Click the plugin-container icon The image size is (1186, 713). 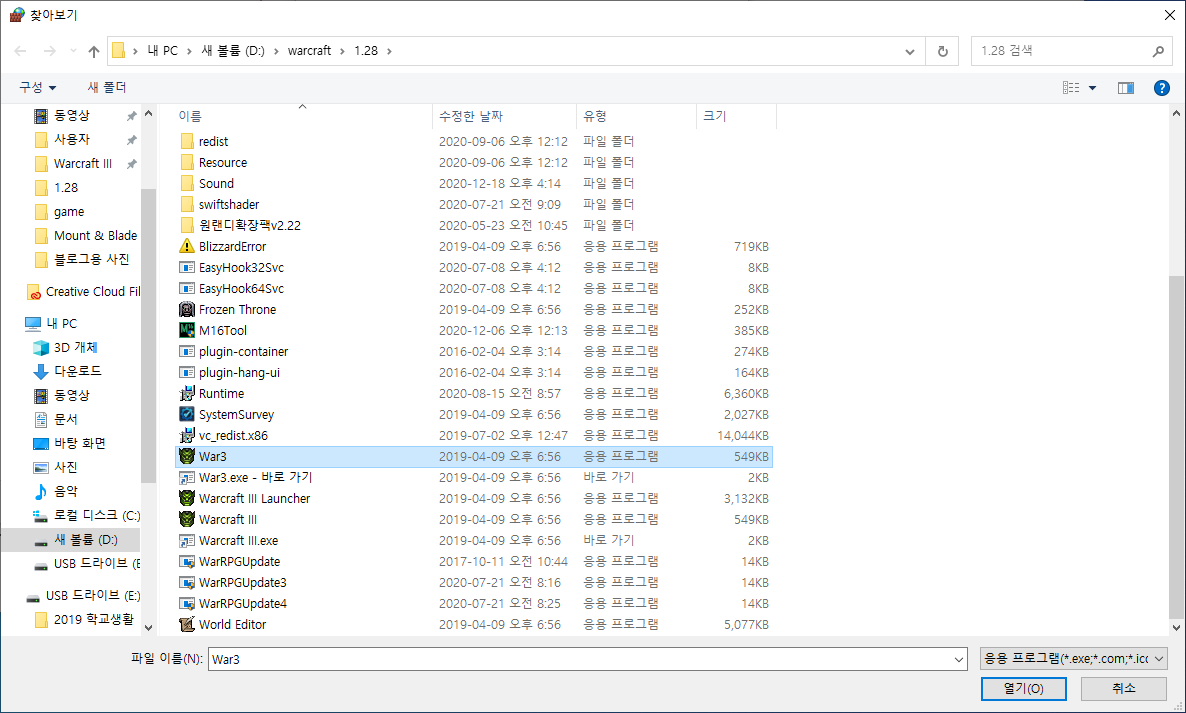(187, 352)
